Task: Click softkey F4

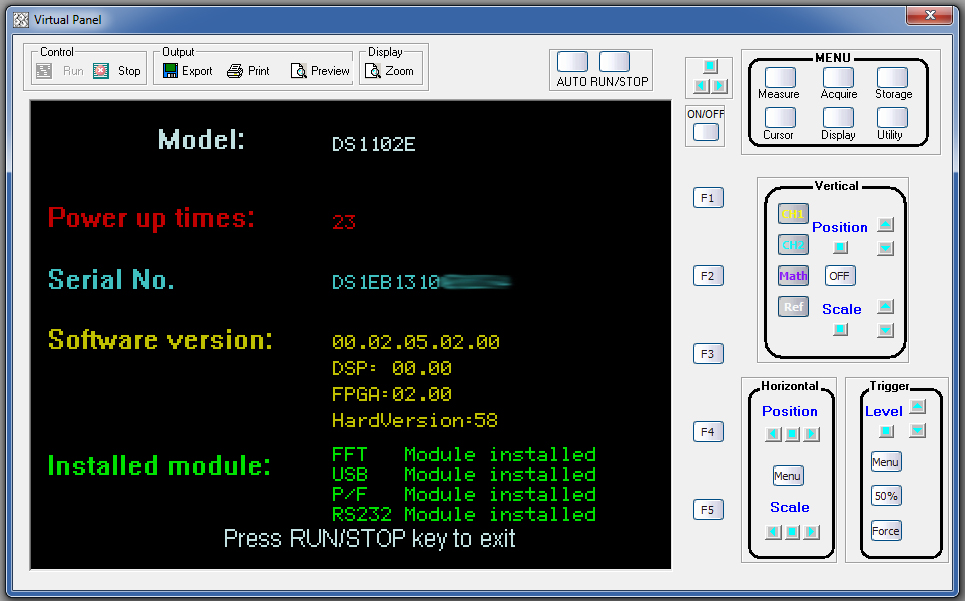Action: coord(708,432)
